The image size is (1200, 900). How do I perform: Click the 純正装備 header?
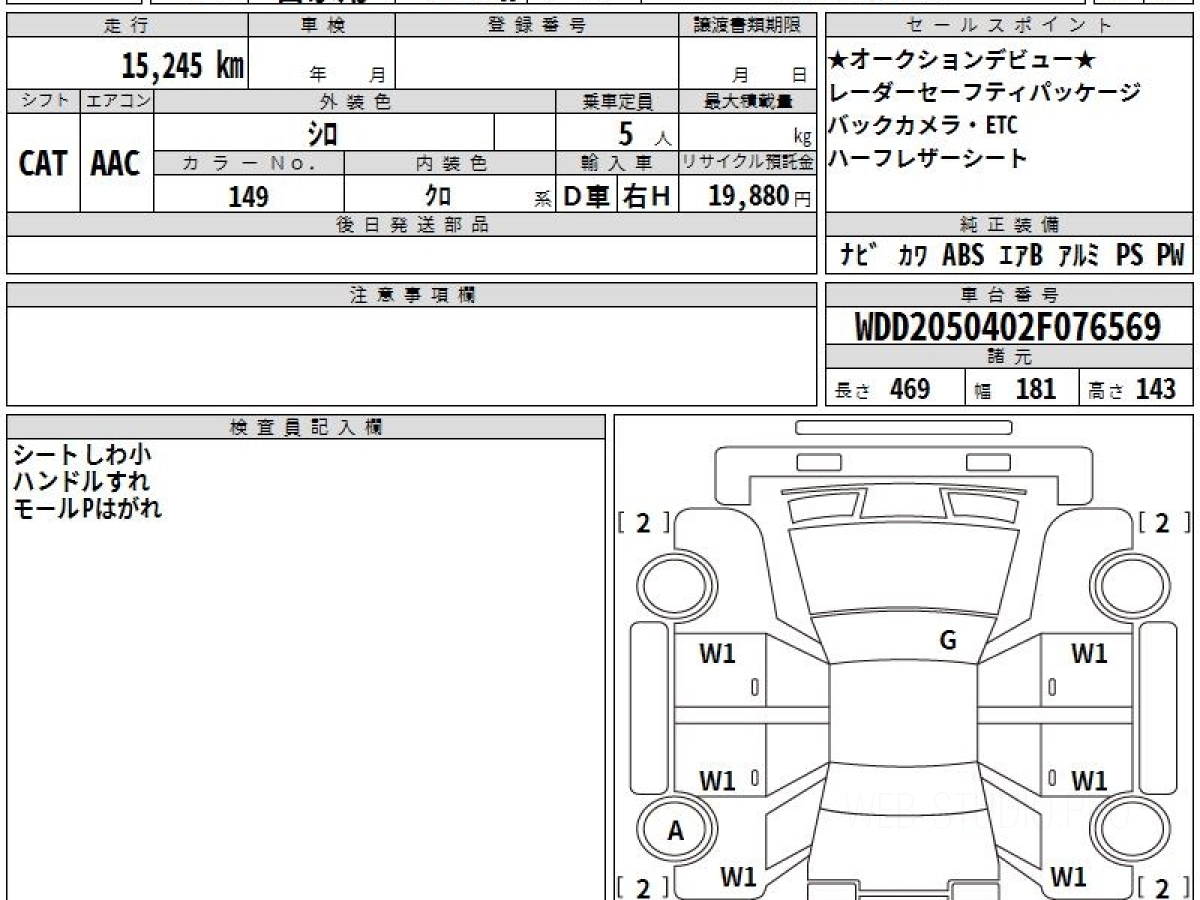(1009, 224)
